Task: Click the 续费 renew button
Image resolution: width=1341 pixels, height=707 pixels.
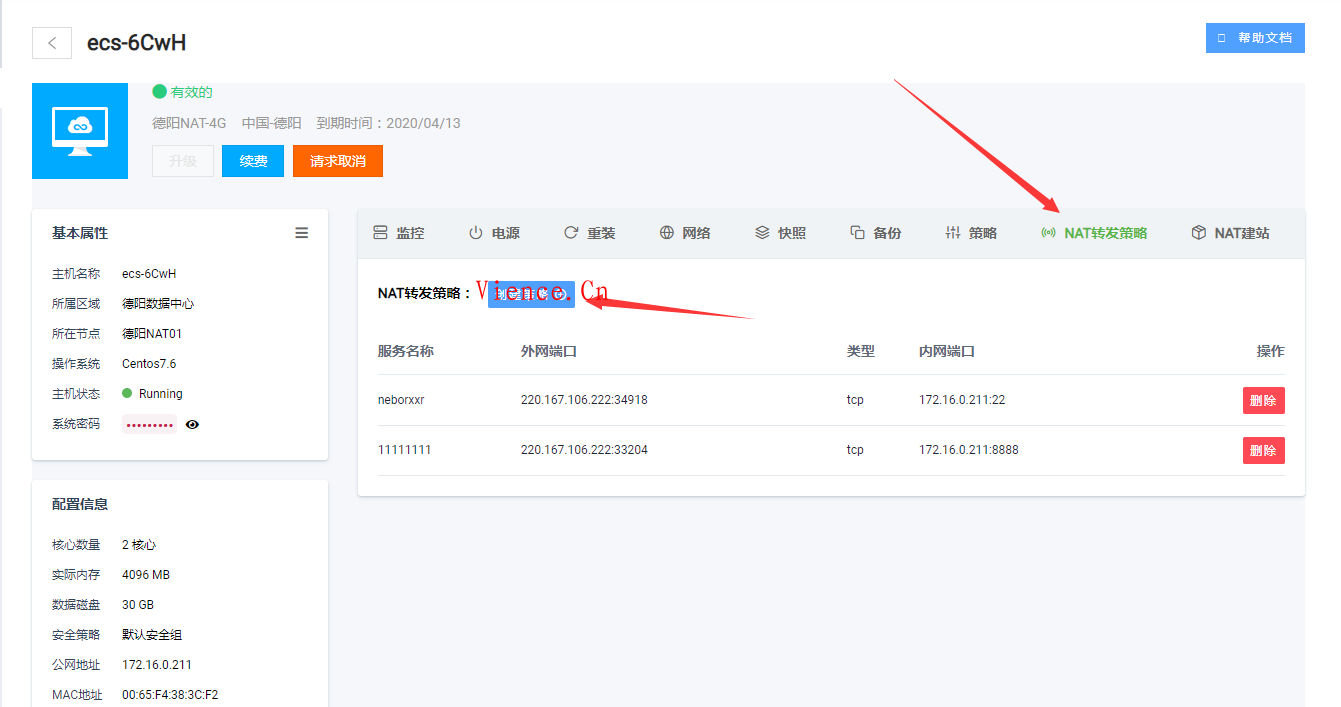Action: tap(253, 161)
